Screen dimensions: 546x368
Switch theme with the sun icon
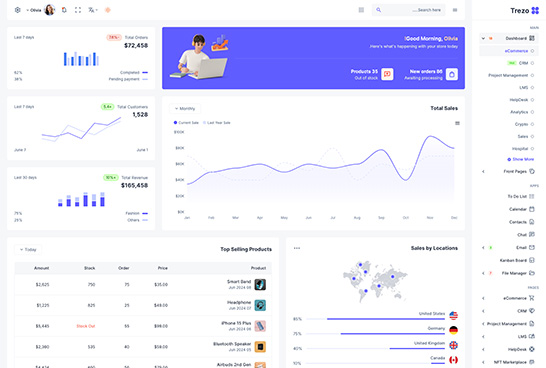point(108,10)
